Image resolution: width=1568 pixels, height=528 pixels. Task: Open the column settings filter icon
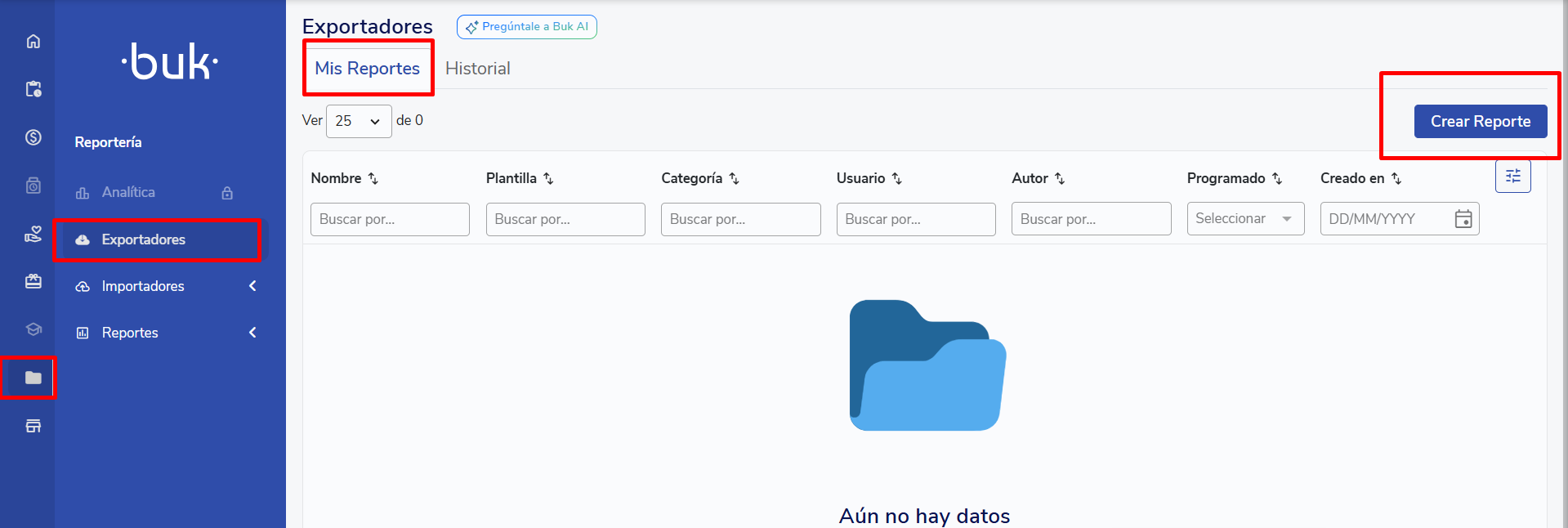1512,177
